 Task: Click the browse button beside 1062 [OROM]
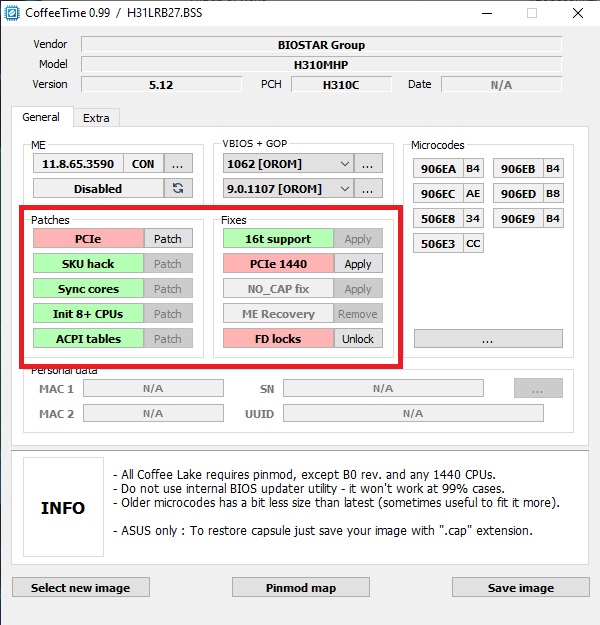(x=368, y=163)
